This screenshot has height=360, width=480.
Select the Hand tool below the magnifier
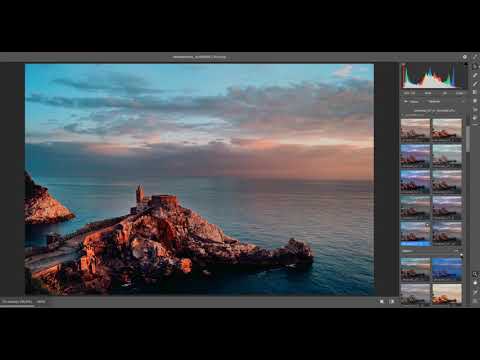pyautogui.click(x=475, y=283)
